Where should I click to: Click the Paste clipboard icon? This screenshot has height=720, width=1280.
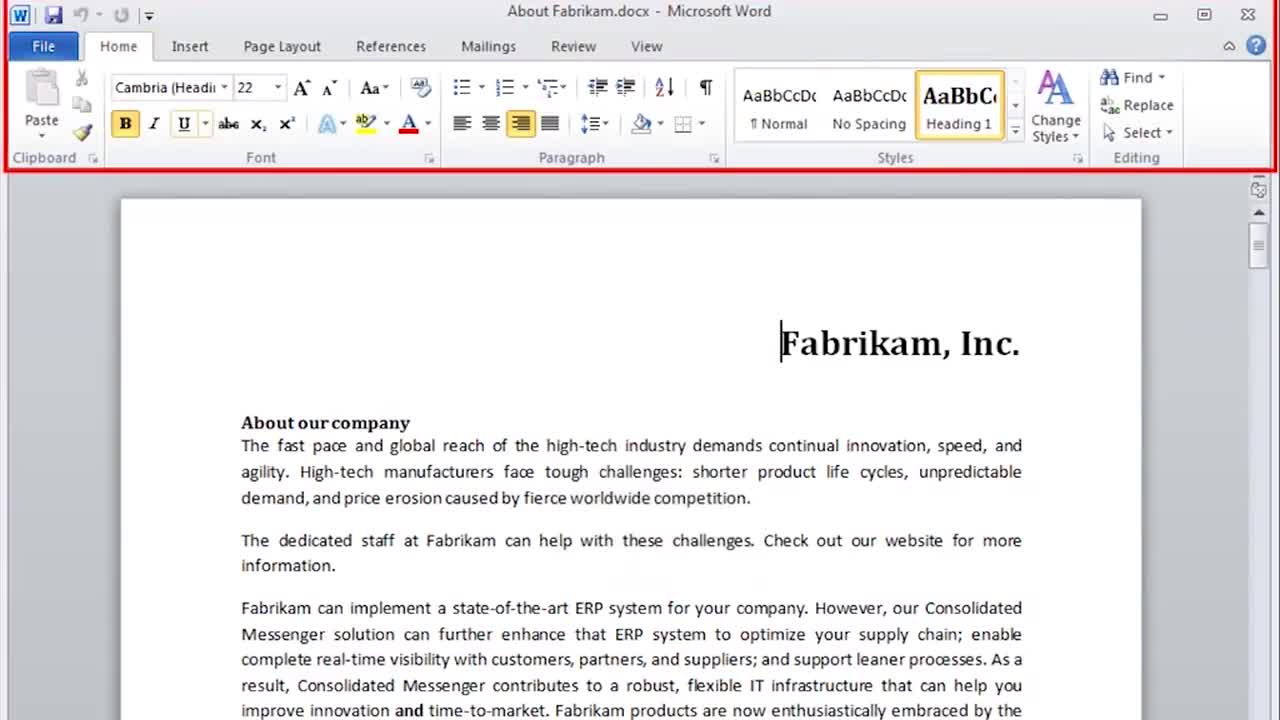(42, 89)
